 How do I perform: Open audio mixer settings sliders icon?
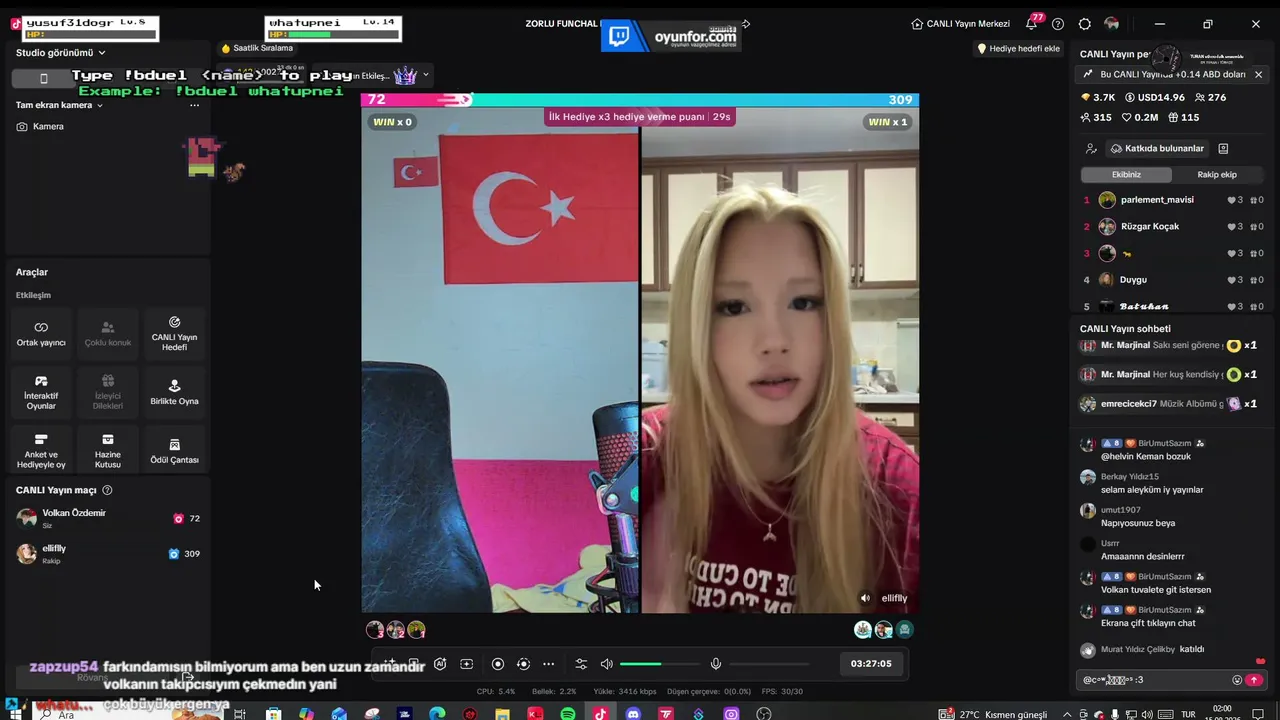click(581, 664)
